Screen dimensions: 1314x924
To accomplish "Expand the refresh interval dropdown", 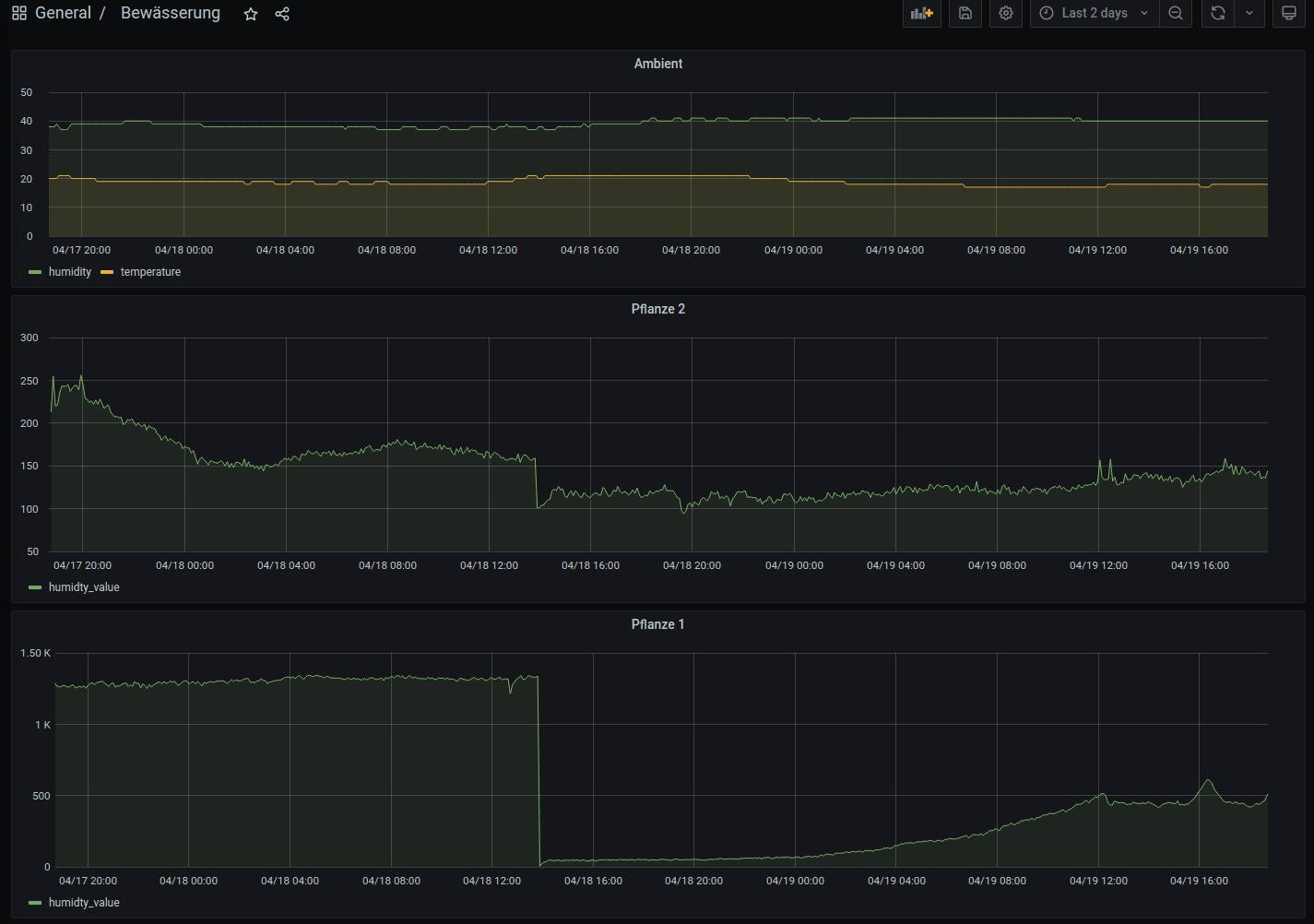I will point(1249,13).
